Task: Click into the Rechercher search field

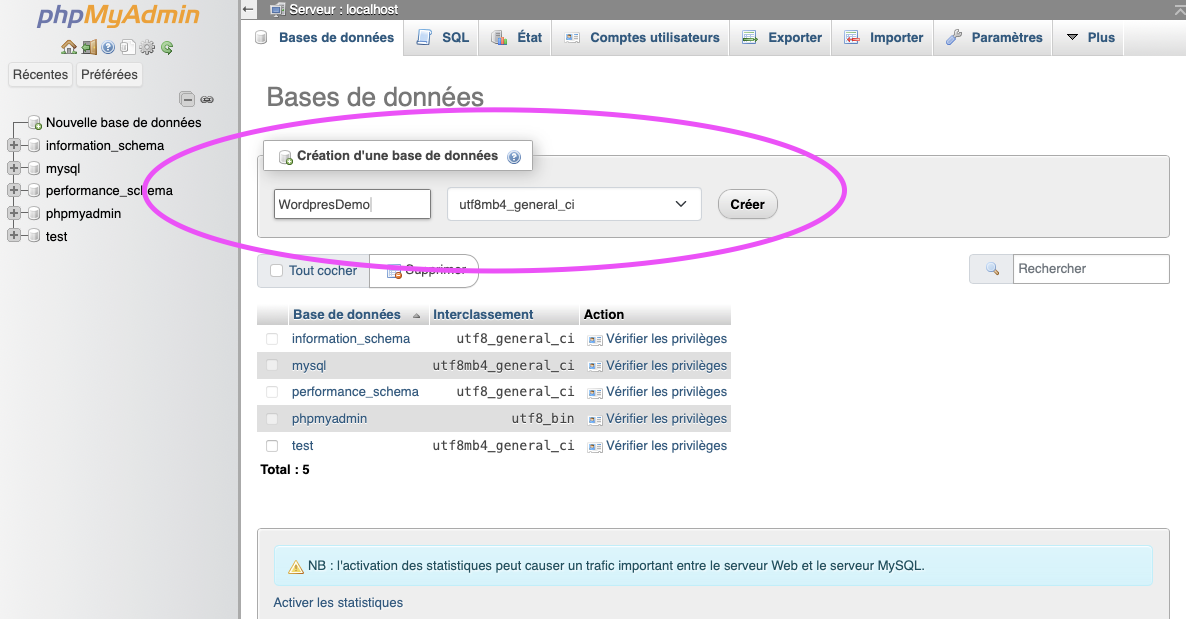Action: (x=1090, y=269)
